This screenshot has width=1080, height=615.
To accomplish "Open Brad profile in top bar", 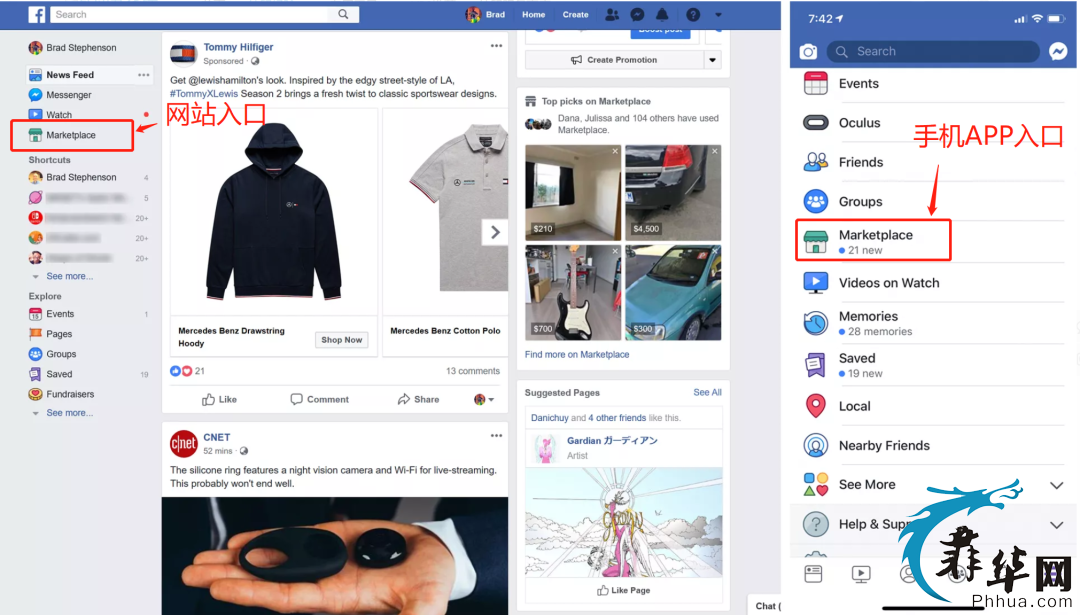I will pyautogui.click(x=486, y=14).
